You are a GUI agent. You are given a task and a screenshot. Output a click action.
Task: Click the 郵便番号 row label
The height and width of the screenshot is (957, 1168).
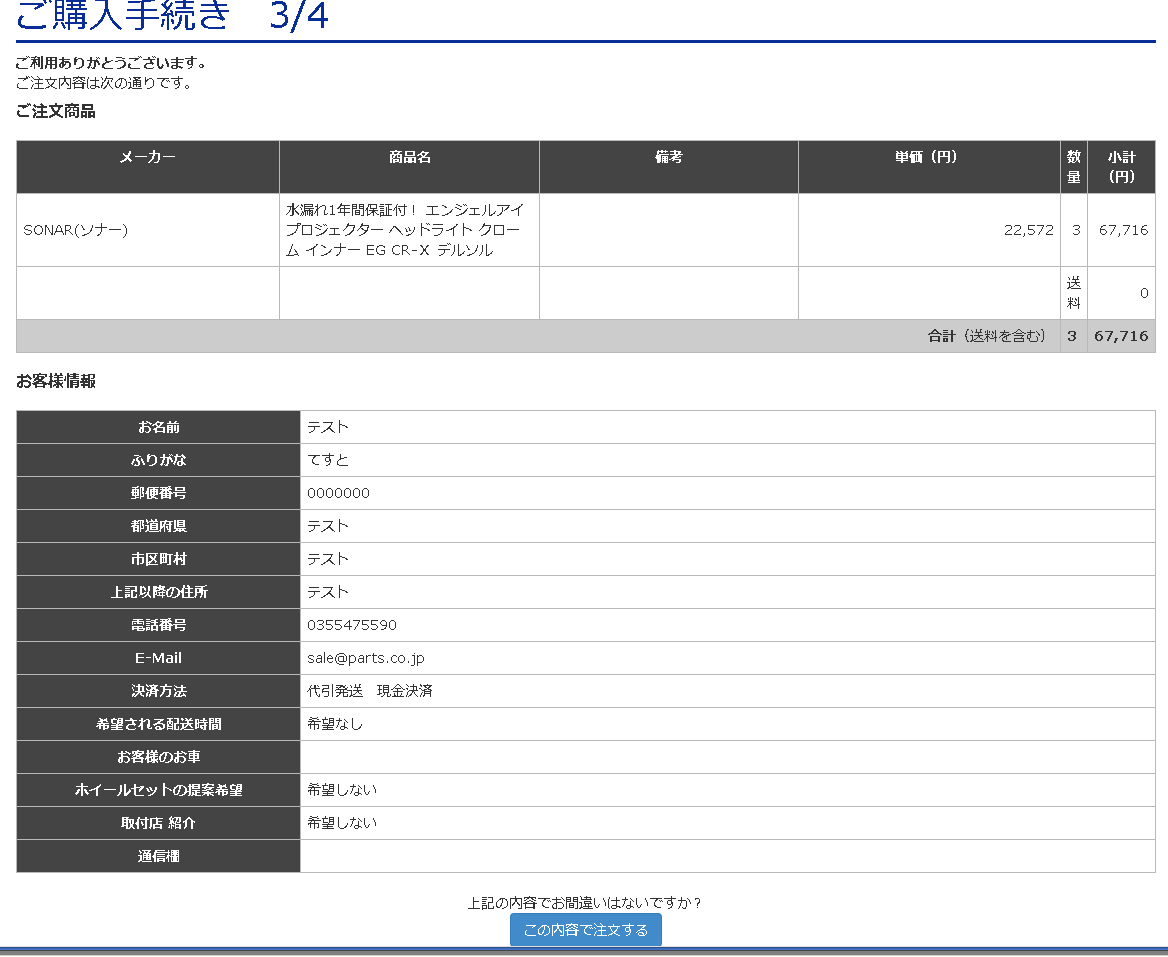coord(159,493)
